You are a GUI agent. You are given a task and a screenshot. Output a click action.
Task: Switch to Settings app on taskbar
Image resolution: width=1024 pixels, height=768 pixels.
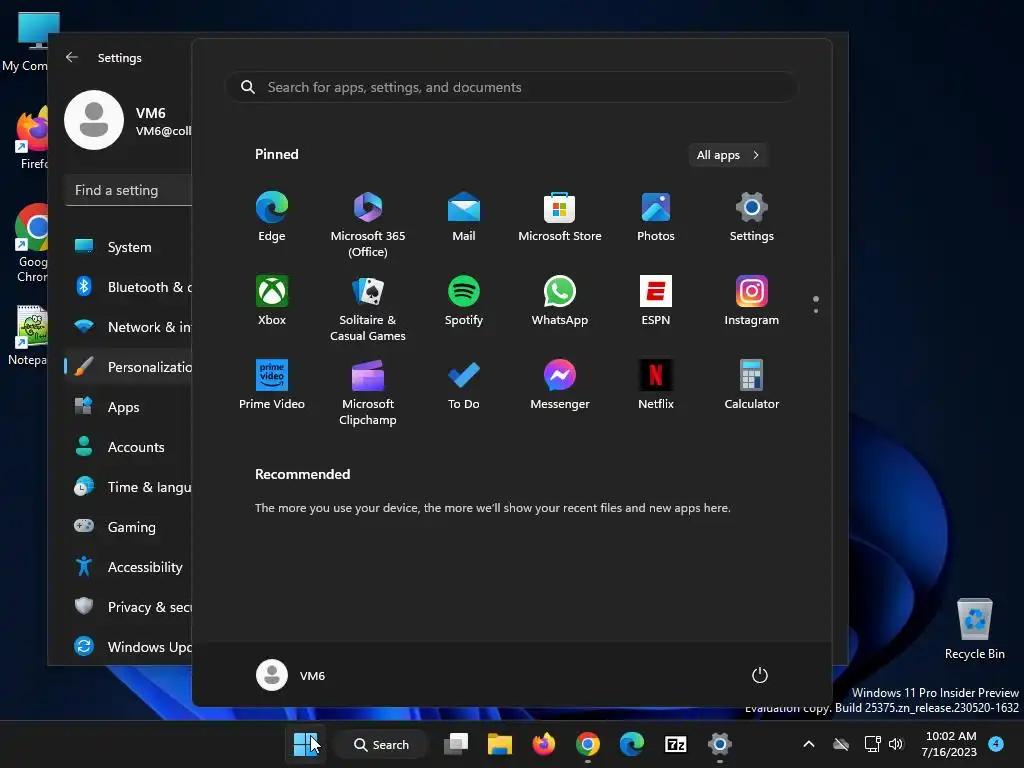[719, 744]
